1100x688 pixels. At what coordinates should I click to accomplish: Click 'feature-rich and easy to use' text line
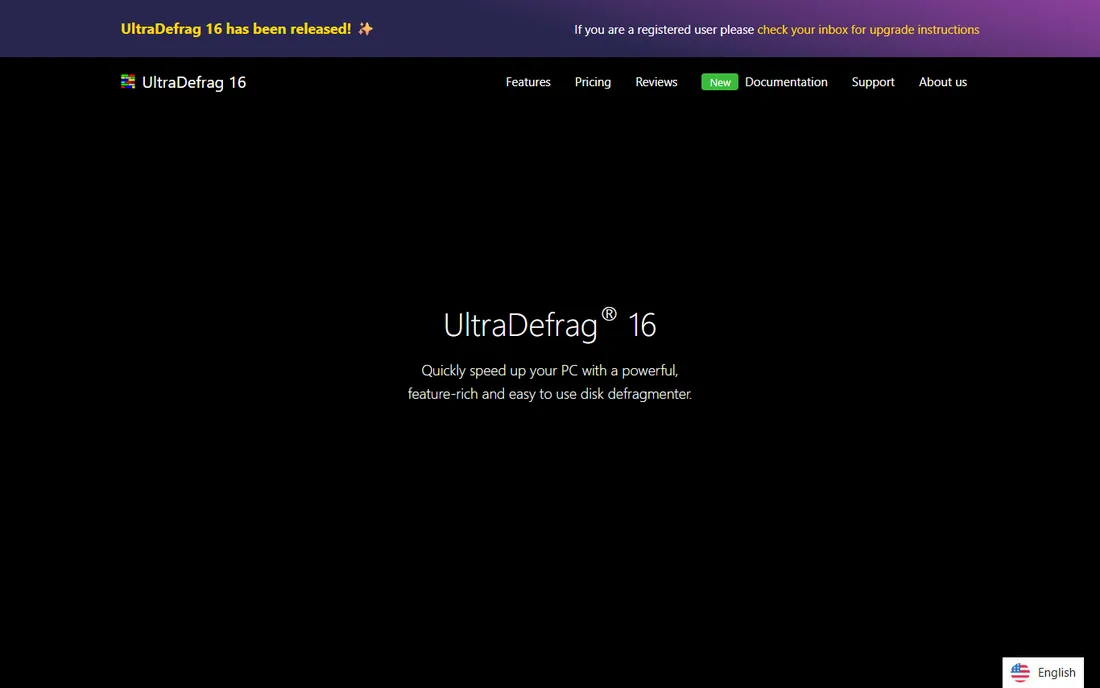click(549, 394)
